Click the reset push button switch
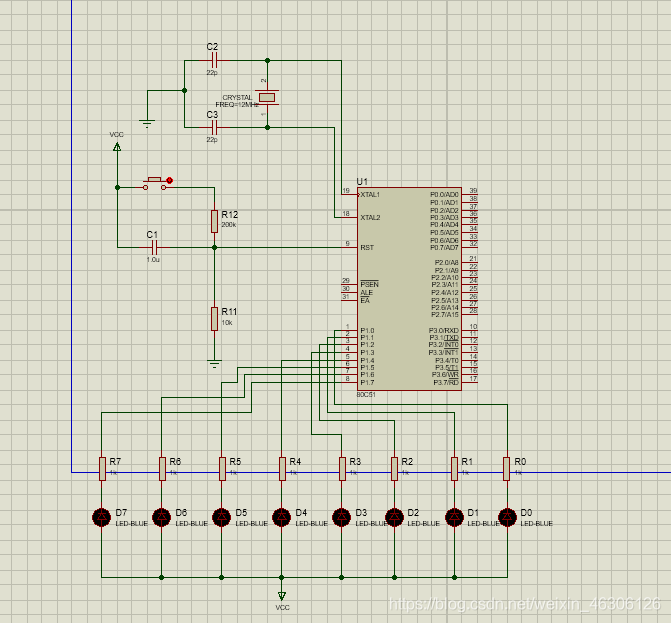Viewport: 671px width, 623px height. [154, 183]
